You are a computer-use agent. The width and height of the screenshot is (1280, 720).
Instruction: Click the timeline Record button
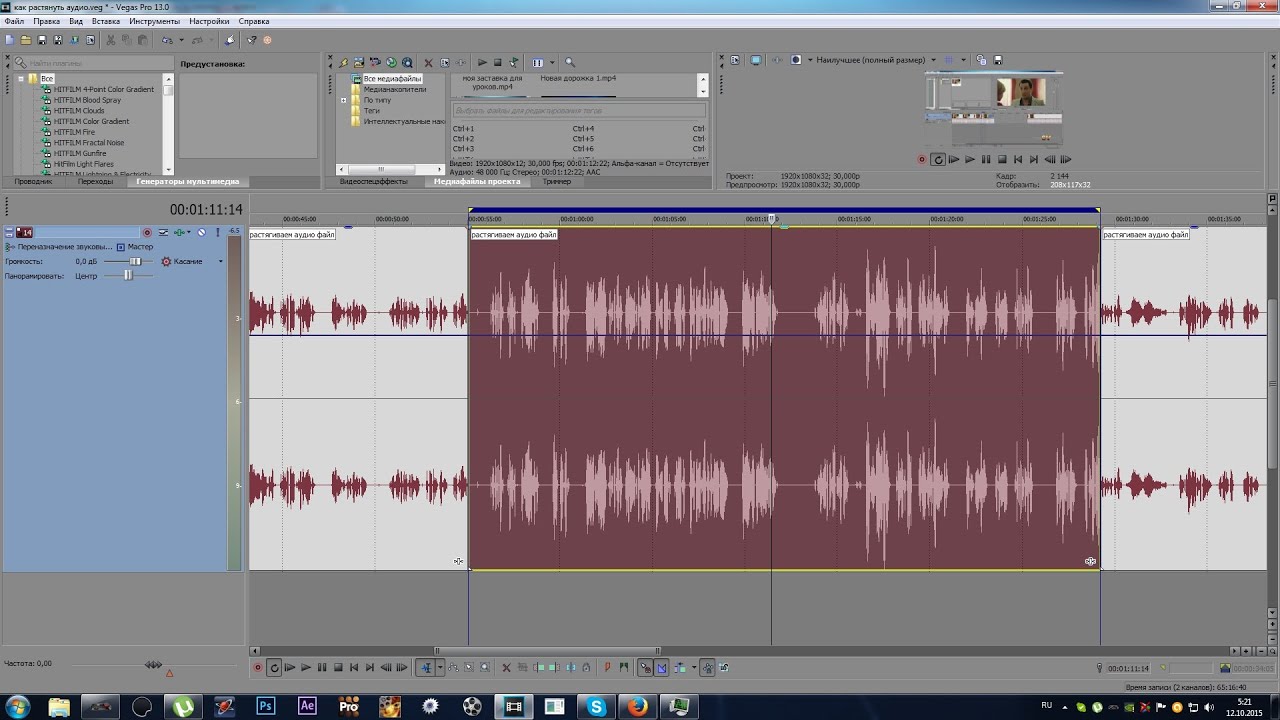[258, 668]
